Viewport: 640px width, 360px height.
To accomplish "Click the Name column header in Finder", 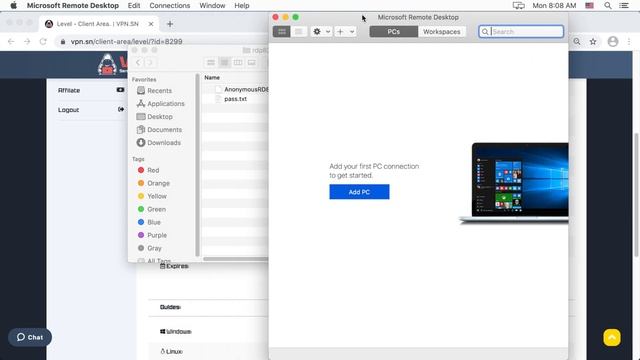I will 212,78.
